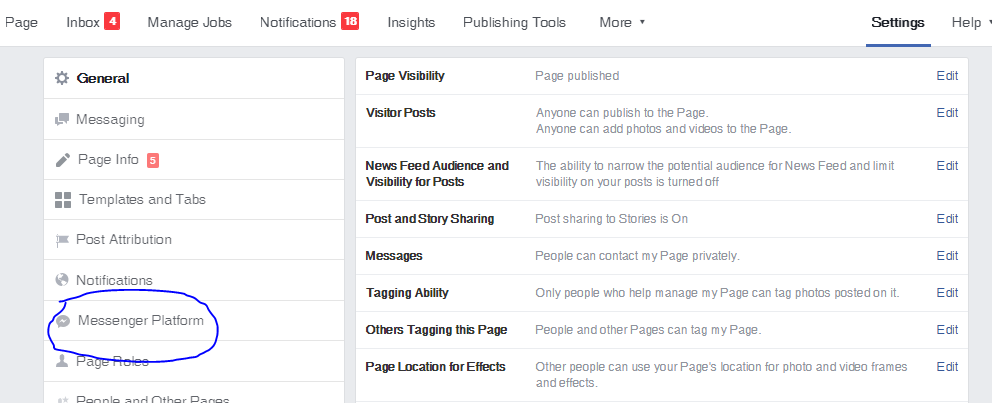Click the Messaging speech bubbles icon

(61, 120)
